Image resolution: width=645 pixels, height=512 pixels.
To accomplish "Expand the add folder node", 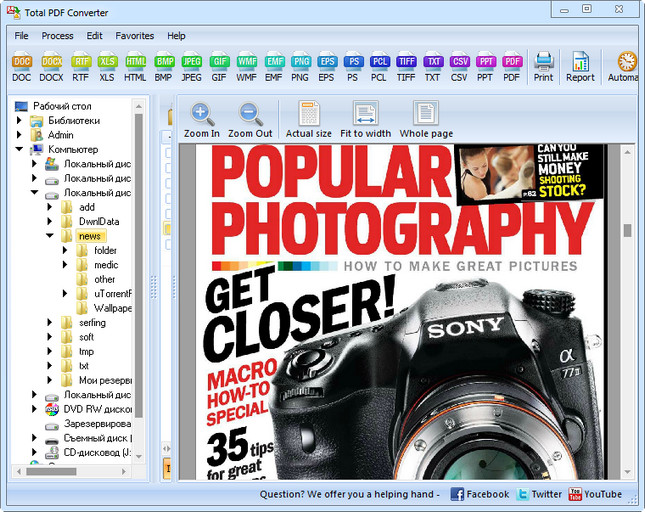I will coord(50,207).
